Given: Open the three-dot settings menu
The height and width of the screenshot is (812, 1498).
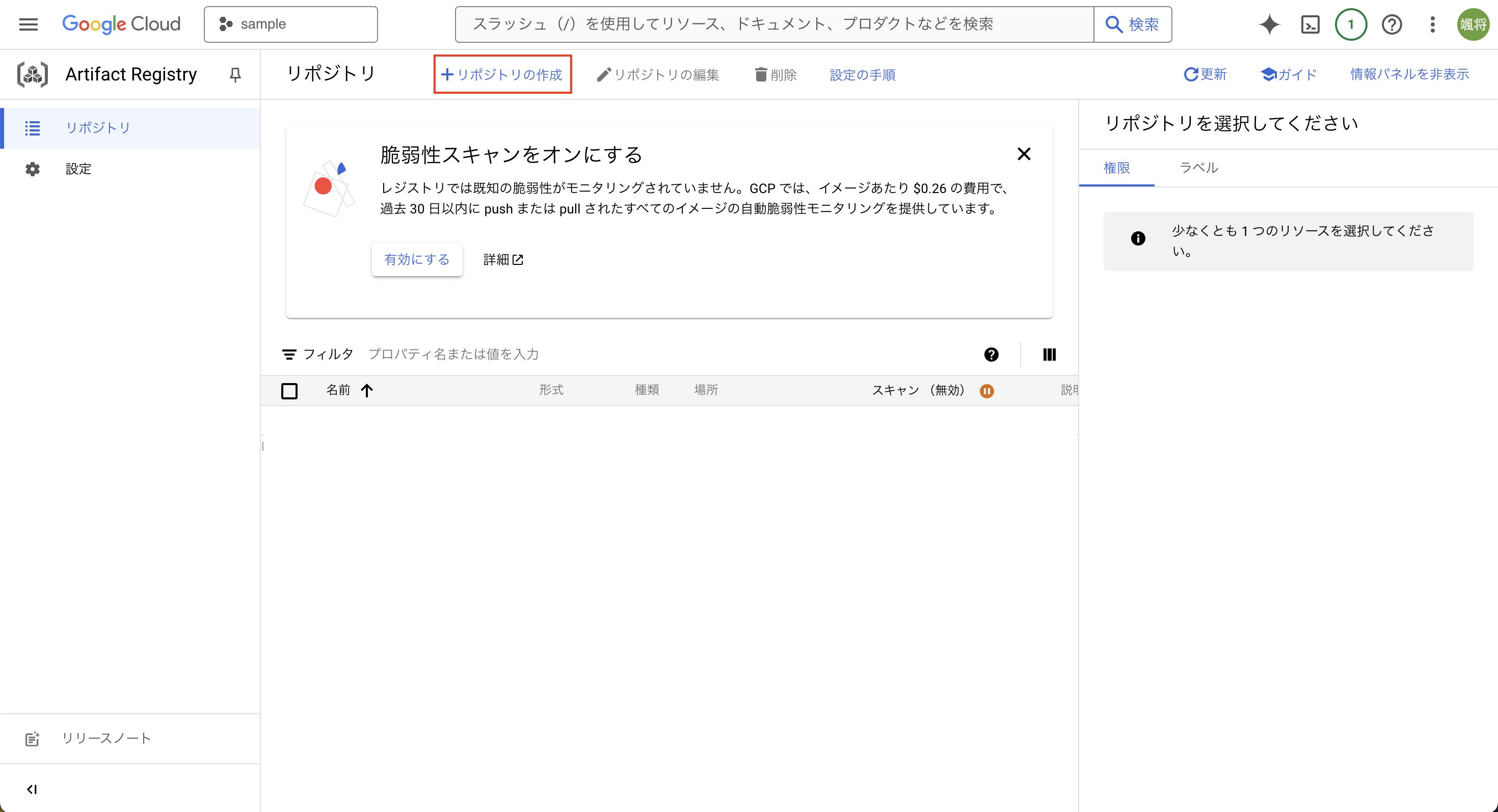Looking at the screenshot, I should point(1432,24).
